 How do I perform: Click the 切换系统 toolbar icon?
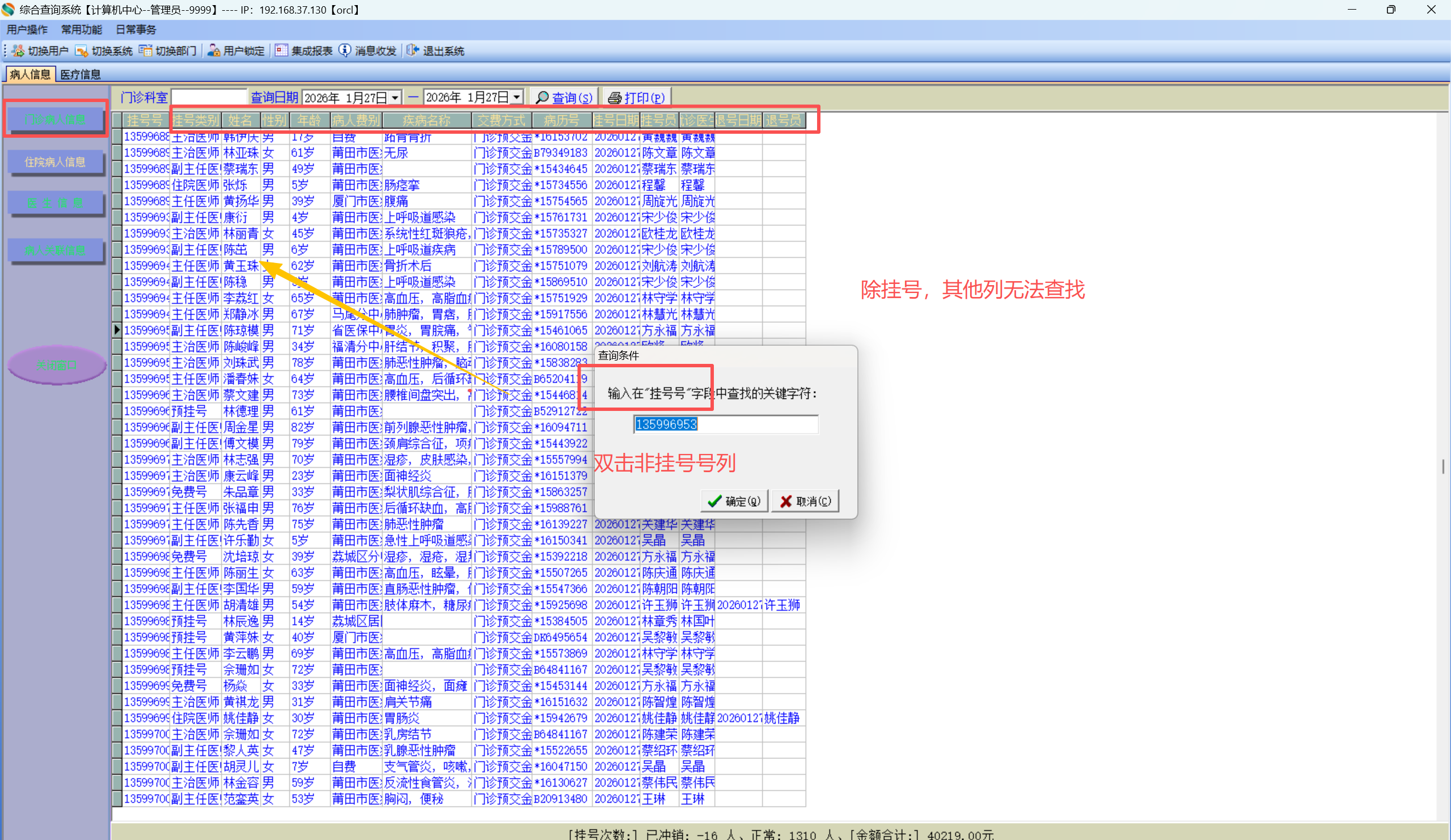click(x=81, y=50)
